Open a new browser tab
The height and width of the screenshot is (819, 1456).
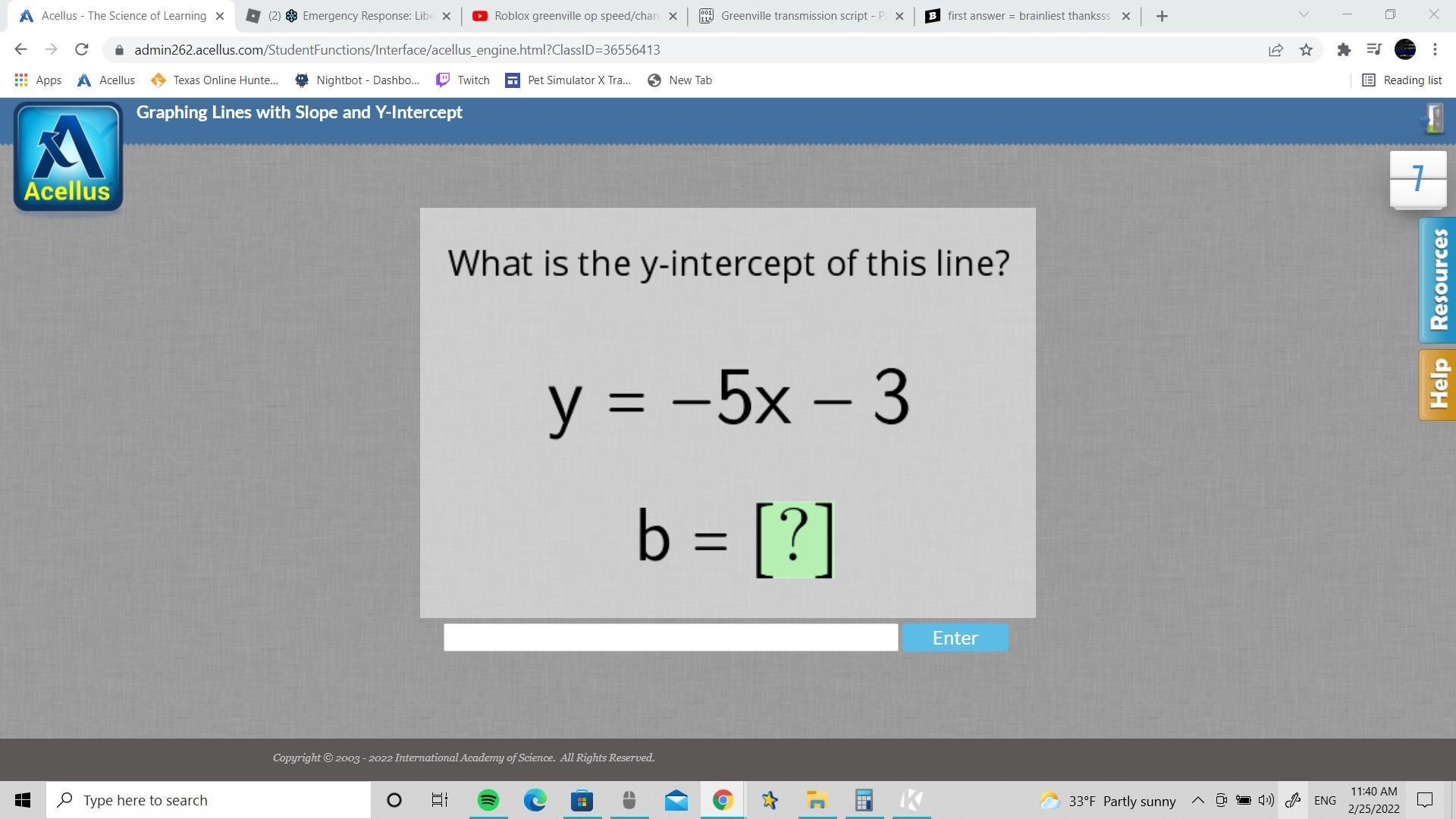(1162, 16)
